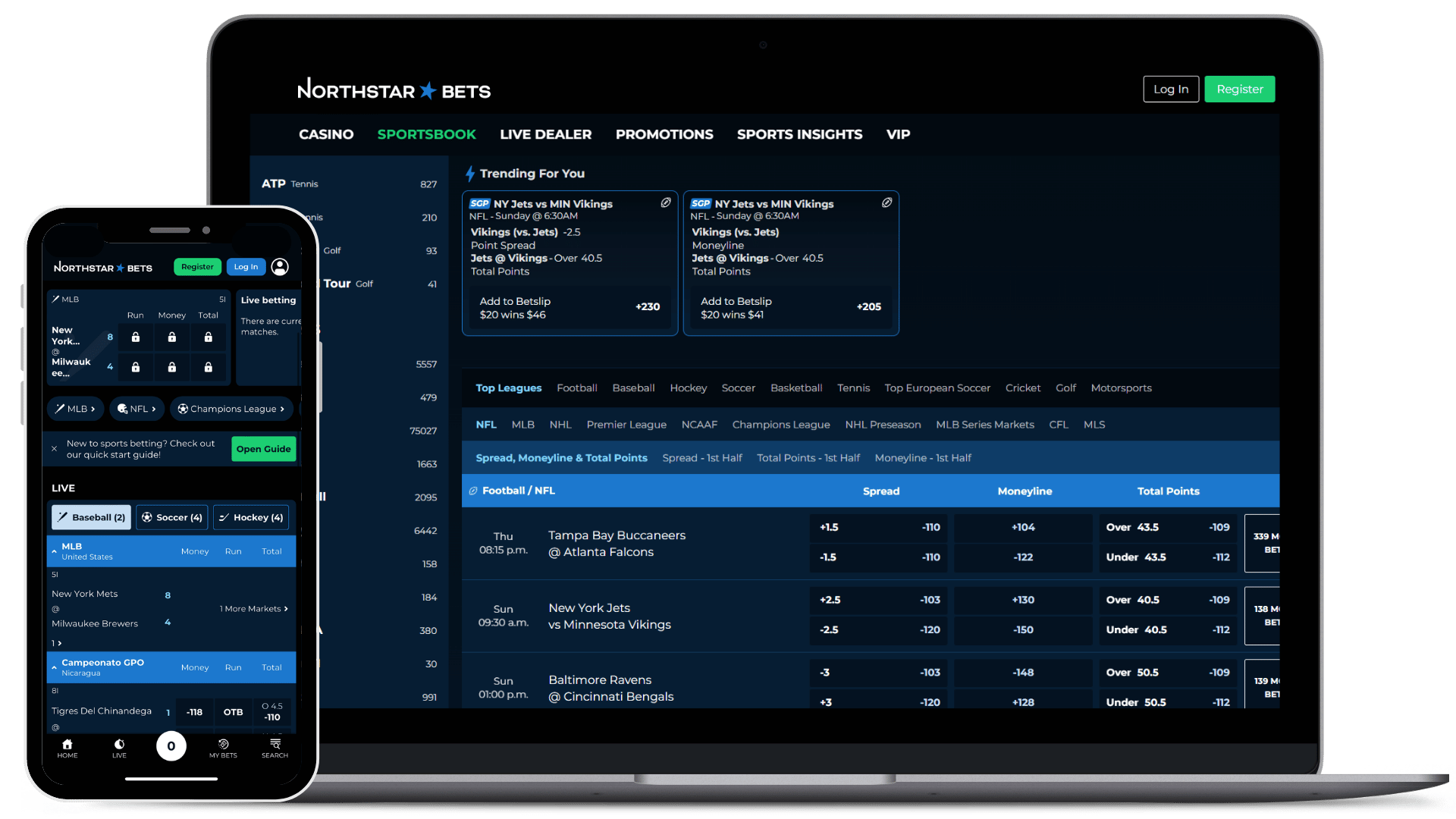
Task: Bet Buccaneers moneyline +104
Action: 1023,528
